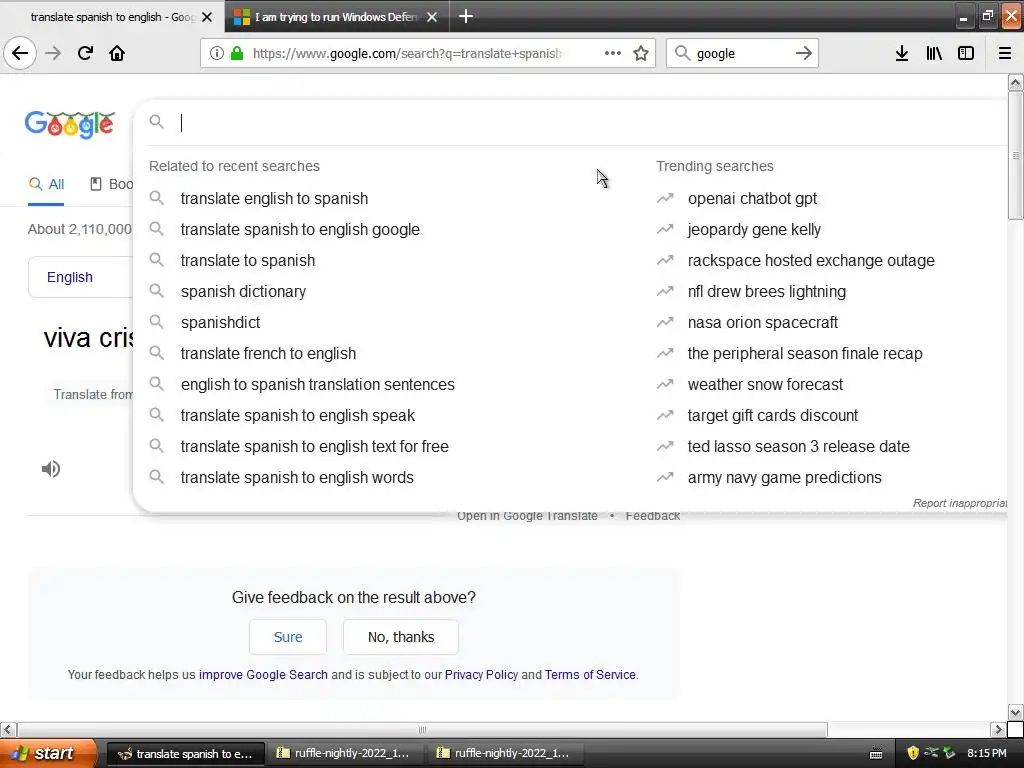
Task: Close the translate spanish to english tab
Action: (x=207, y=17)
